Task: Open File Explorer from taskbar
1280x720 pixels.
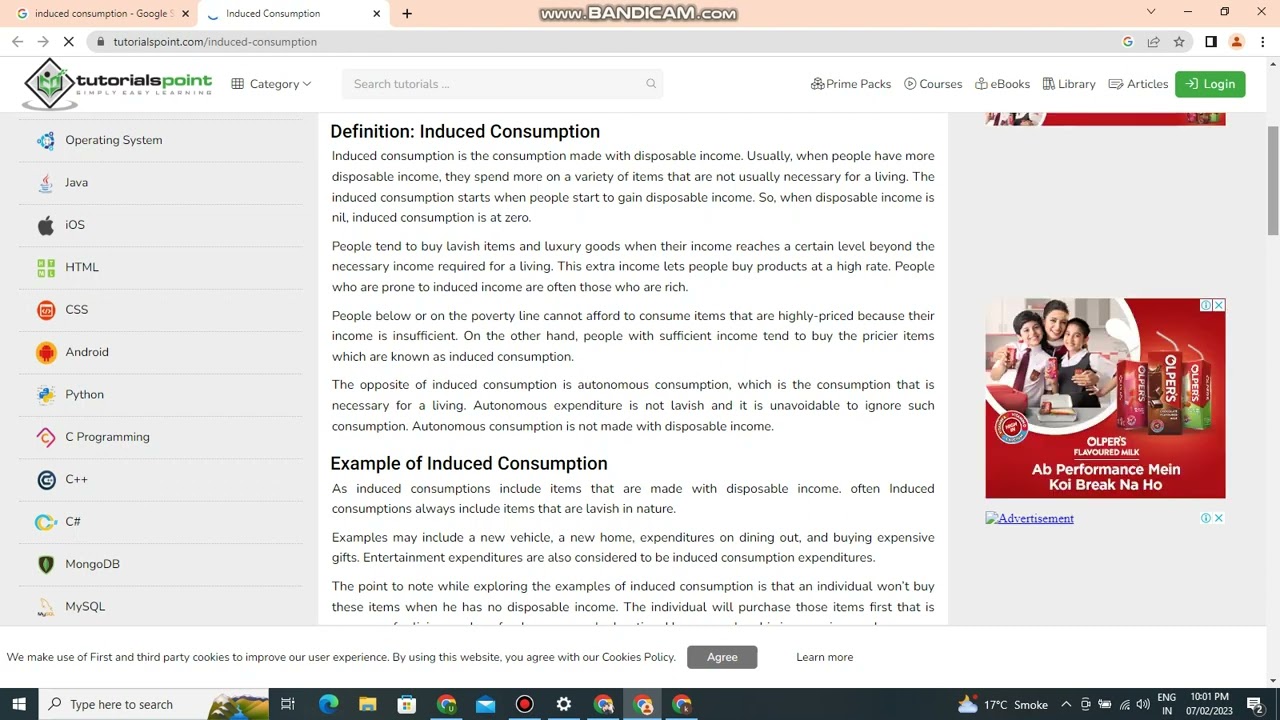Action: 367,705
